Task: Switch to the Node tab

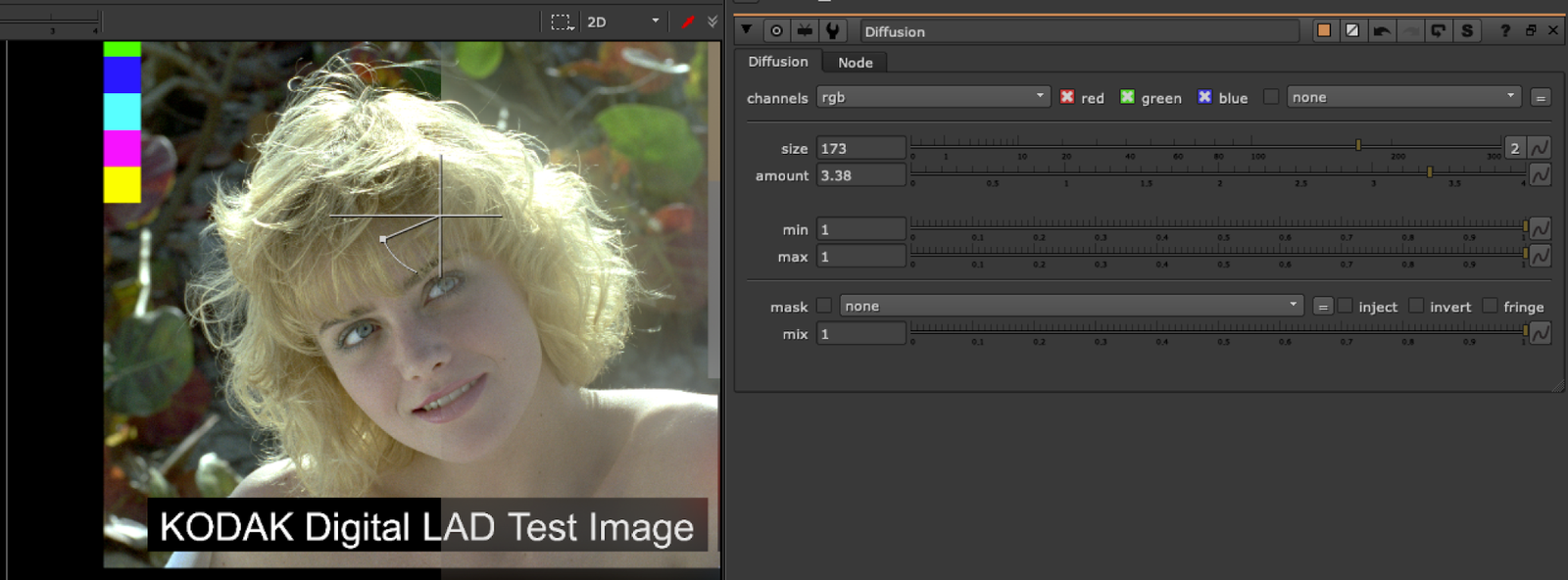Action: pos(855,63)
